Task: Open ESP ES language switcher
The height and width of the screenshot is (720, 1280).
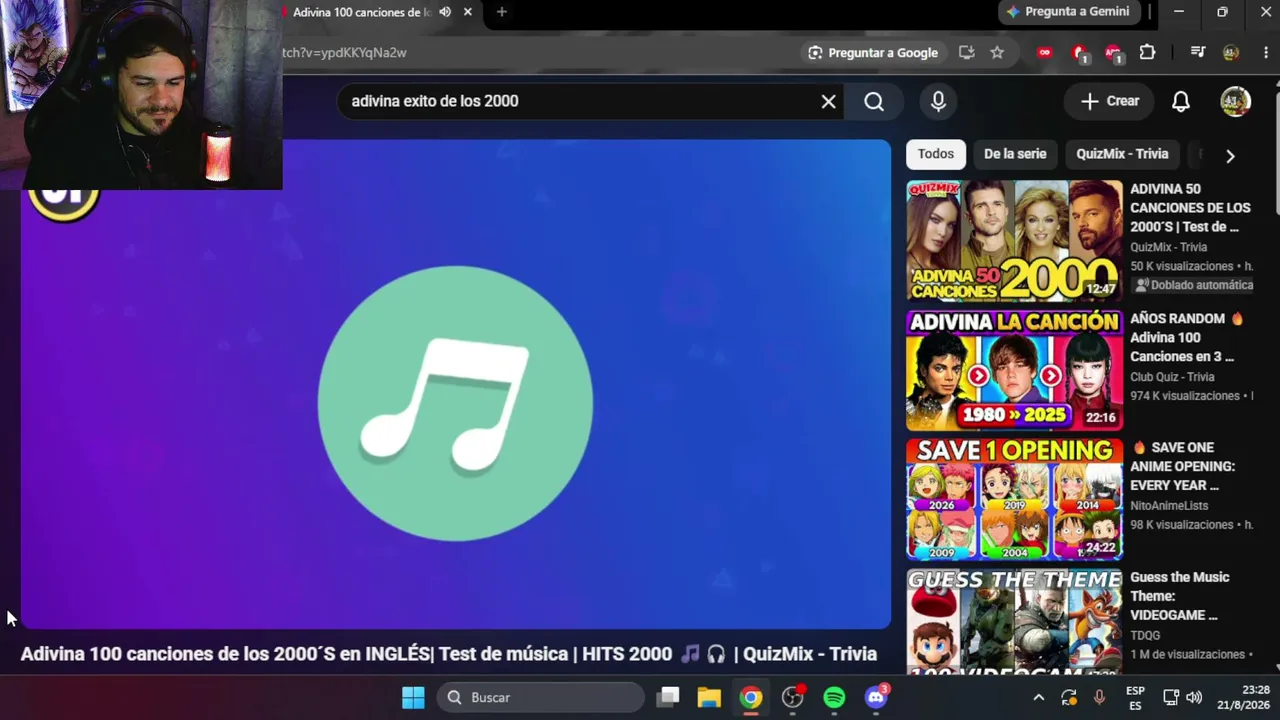Action: (1135, 697)
